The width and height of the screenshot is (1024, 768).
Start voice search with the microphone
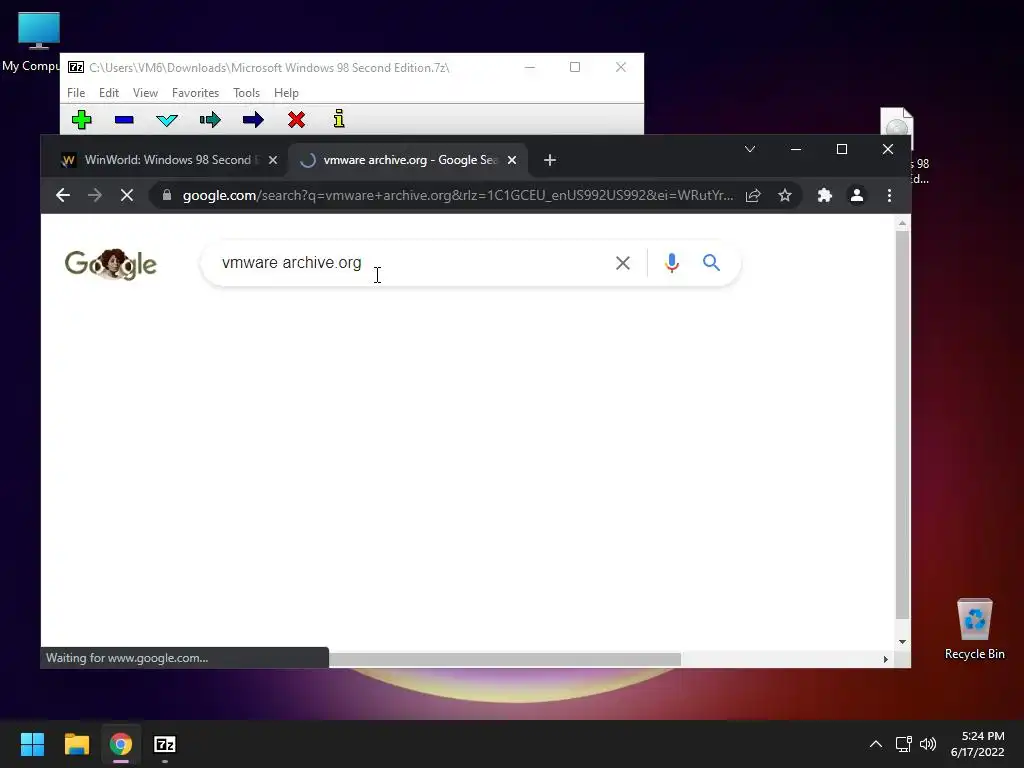671,263
